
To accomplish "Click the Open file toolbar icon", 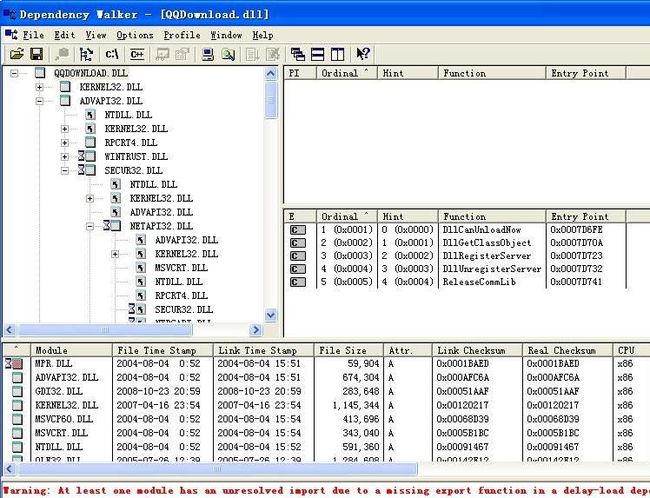I will tap(17, 54).
